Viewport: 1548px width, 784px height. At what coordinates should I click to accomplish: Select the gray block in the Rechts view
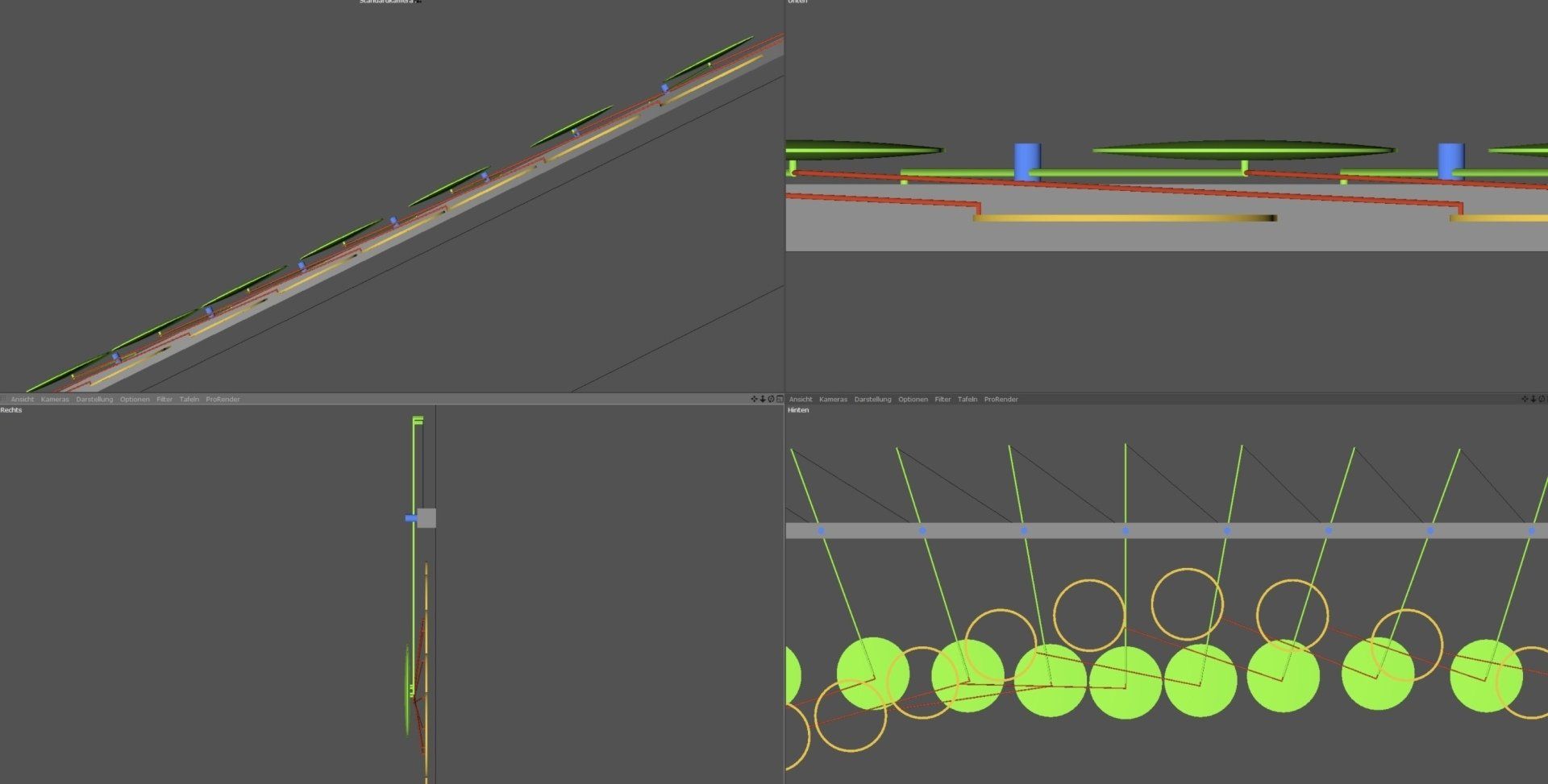point(427,518)
